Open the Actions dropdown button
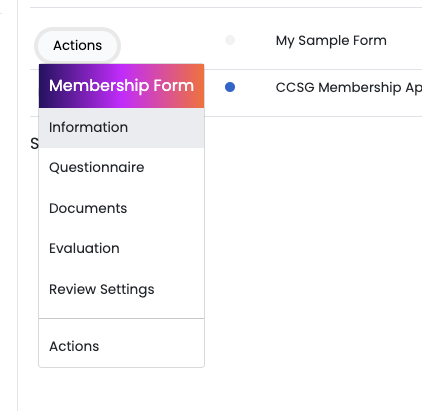 [x=77, y=46]
